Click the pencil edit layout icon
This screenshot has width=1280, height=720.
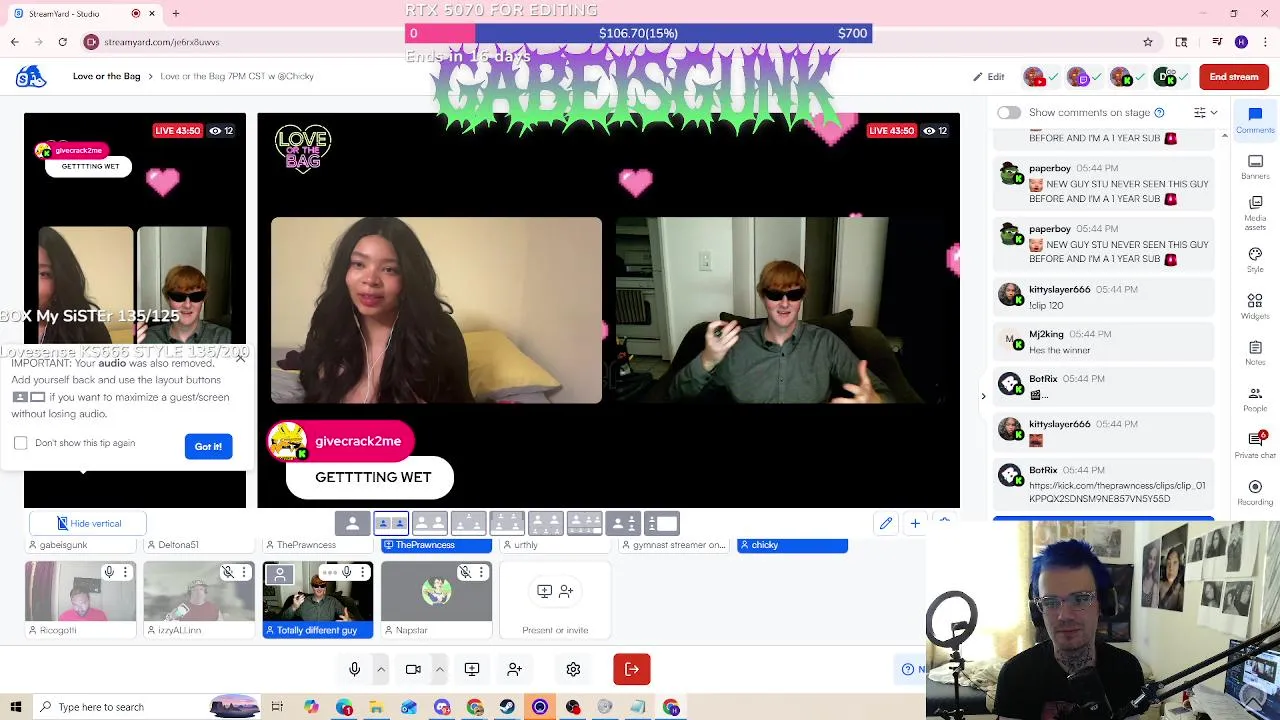coord(886,523)
